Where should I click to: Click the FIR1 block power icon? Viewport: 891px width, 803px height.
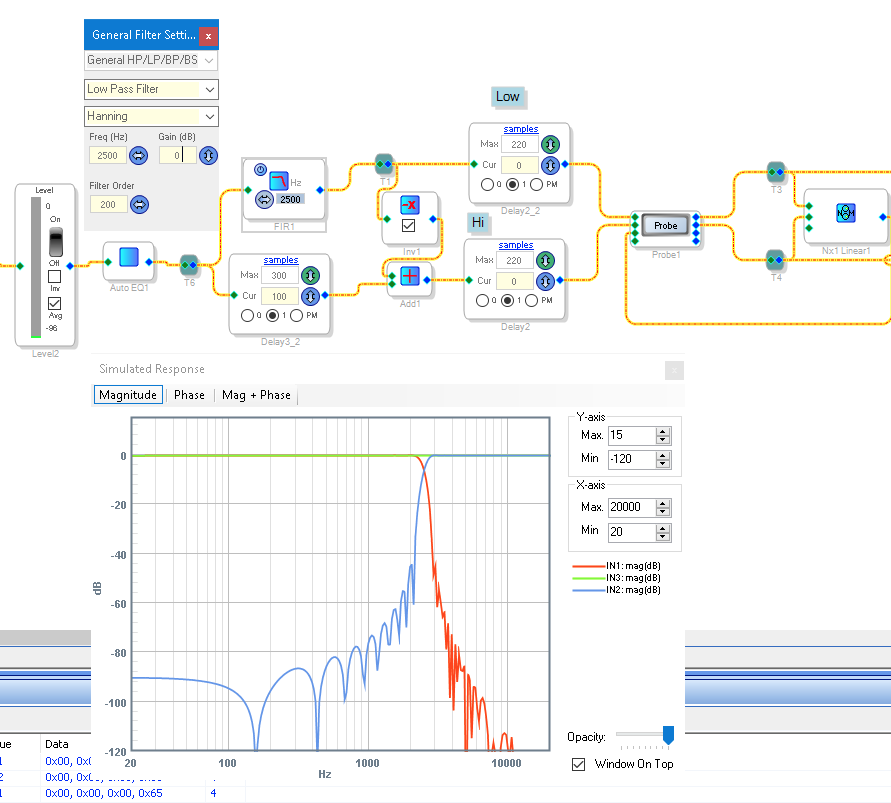click(x=260, y=170)
